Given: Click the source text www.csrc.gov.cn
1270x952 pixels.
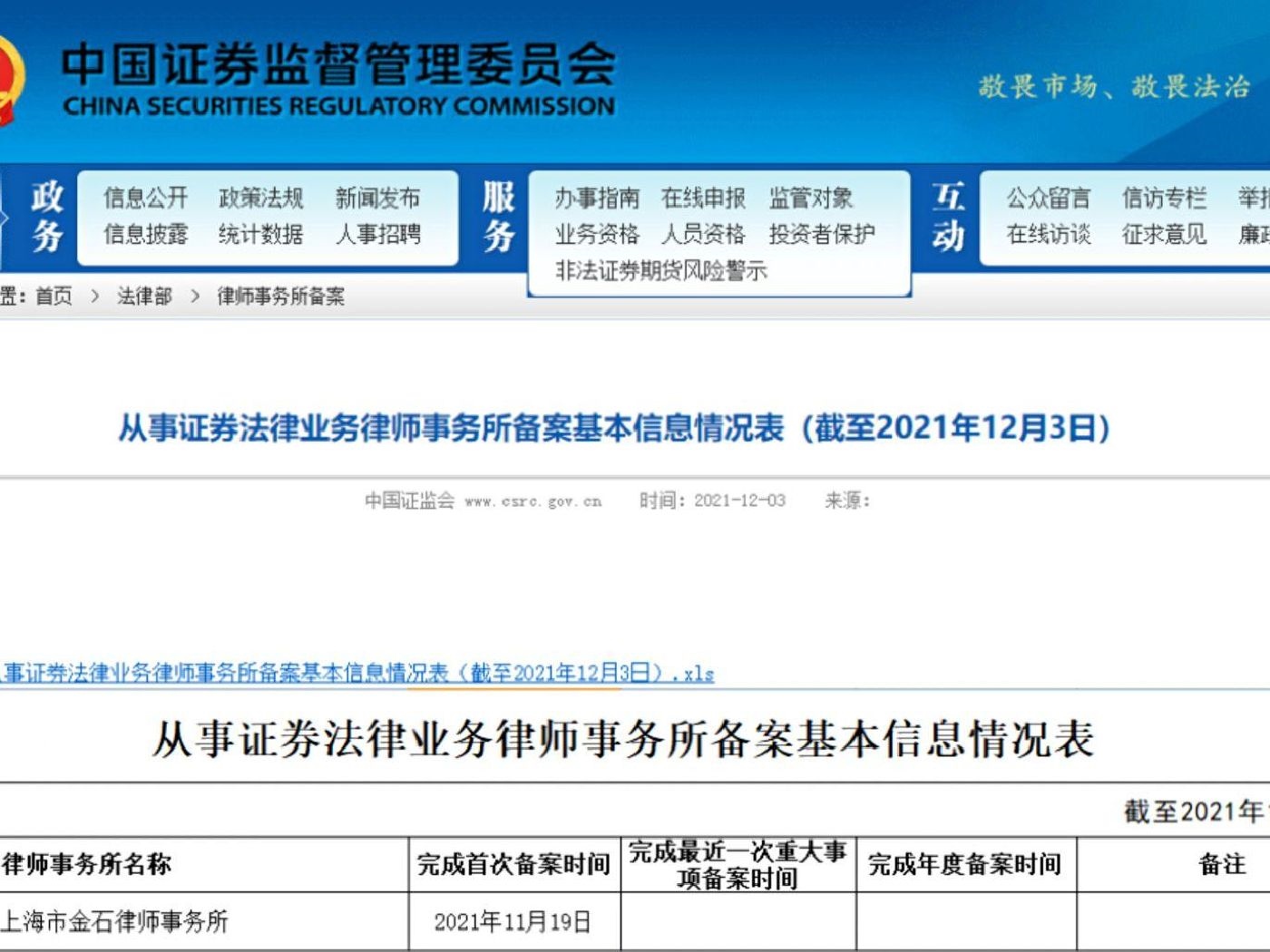Looking at the screenshot, I should coord(533,501).
